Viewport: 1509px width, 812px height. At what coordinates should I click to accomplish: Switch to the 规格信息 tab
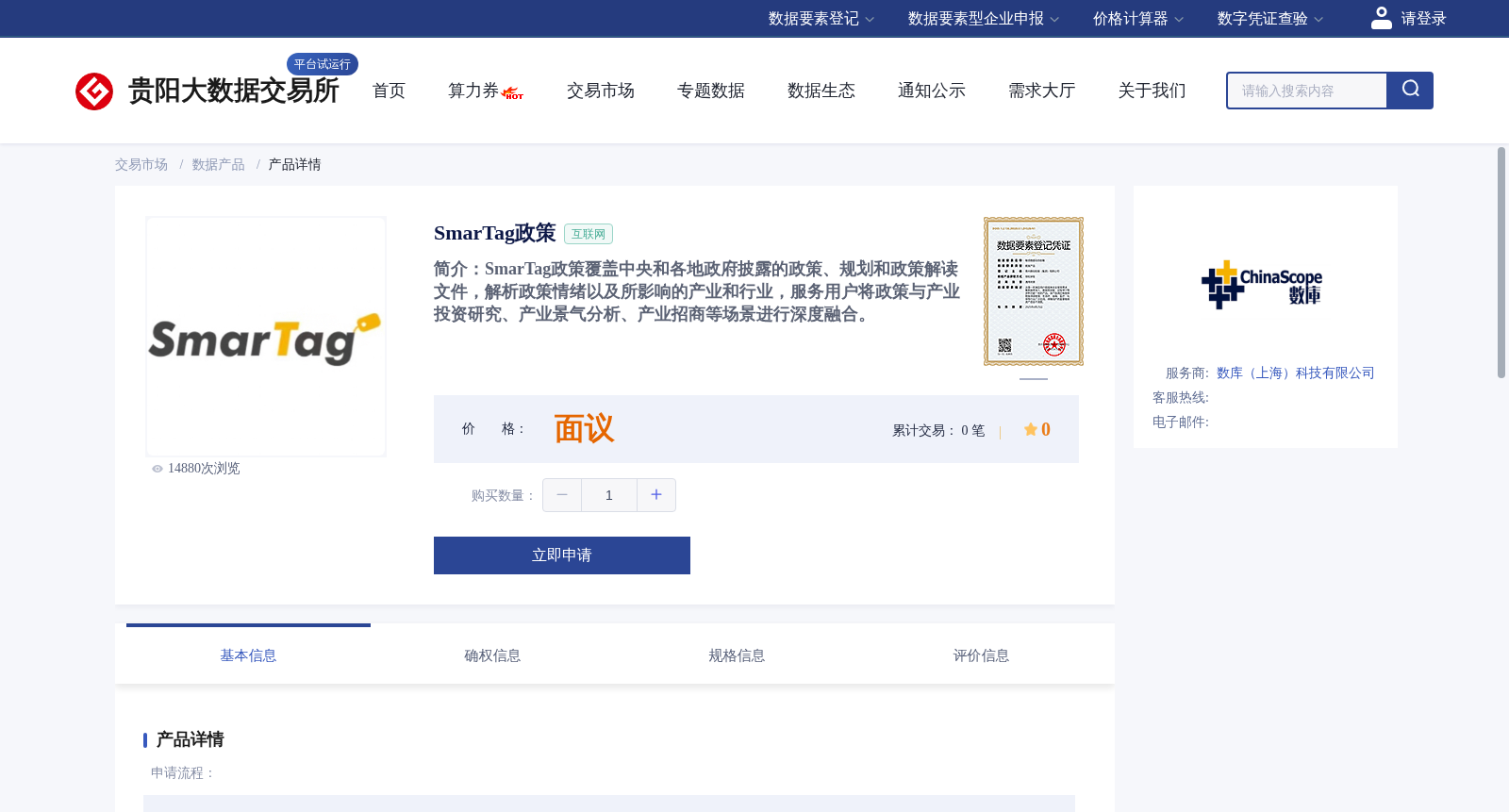pos(737,655)
